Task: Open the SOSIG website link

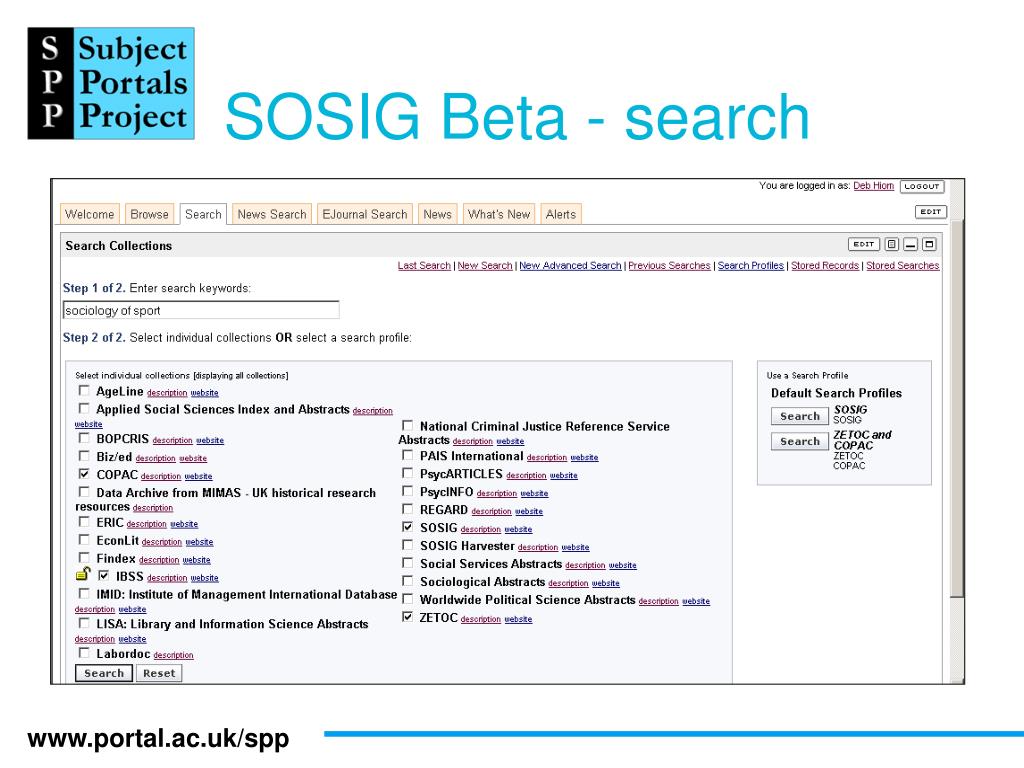Action: [x=518, y=530]
